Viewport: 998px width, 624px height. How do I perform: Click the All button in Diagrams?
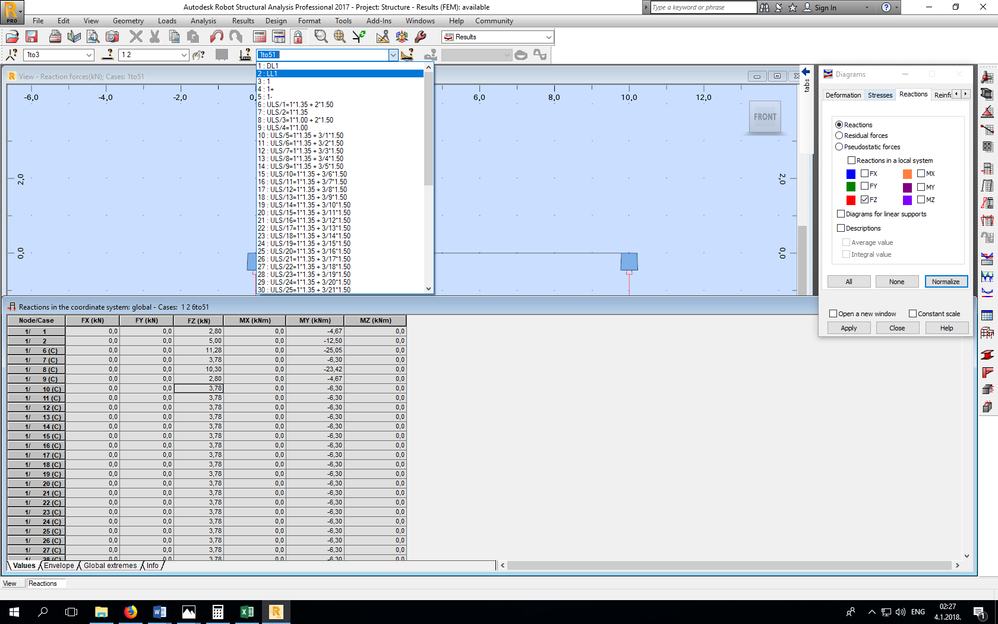click(848, 281)
